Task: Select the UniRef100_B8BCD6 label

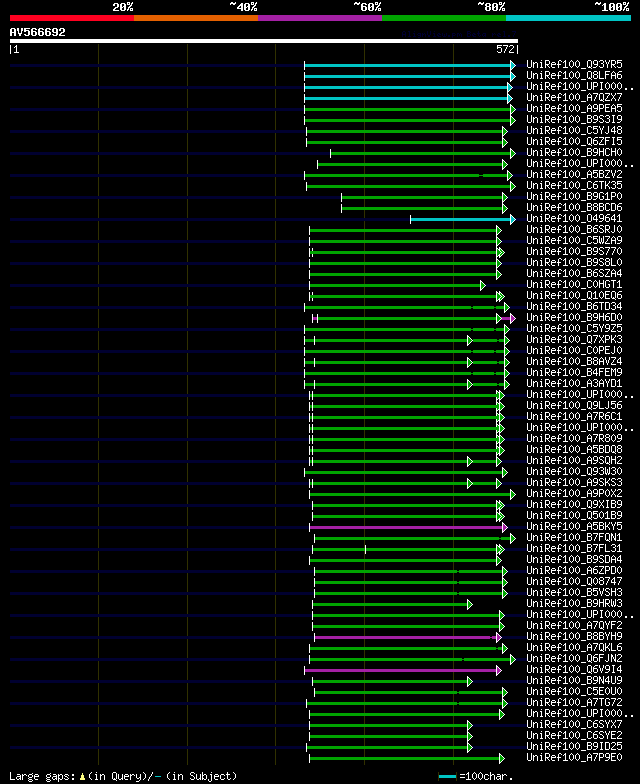Action: pos(574,208)
